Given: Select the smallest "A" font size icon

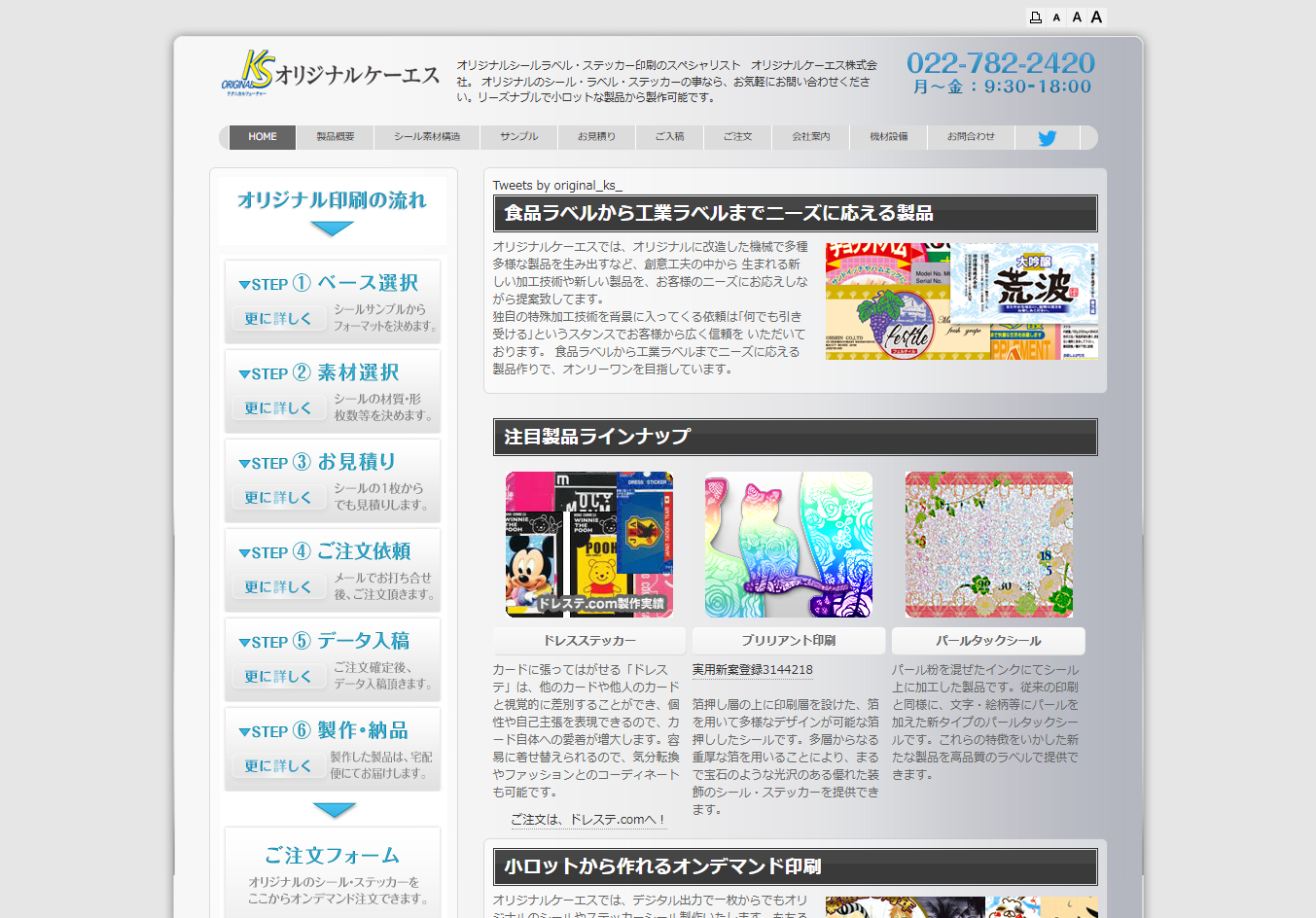Looking at the screenshot, I should [x=1056, y=17].
